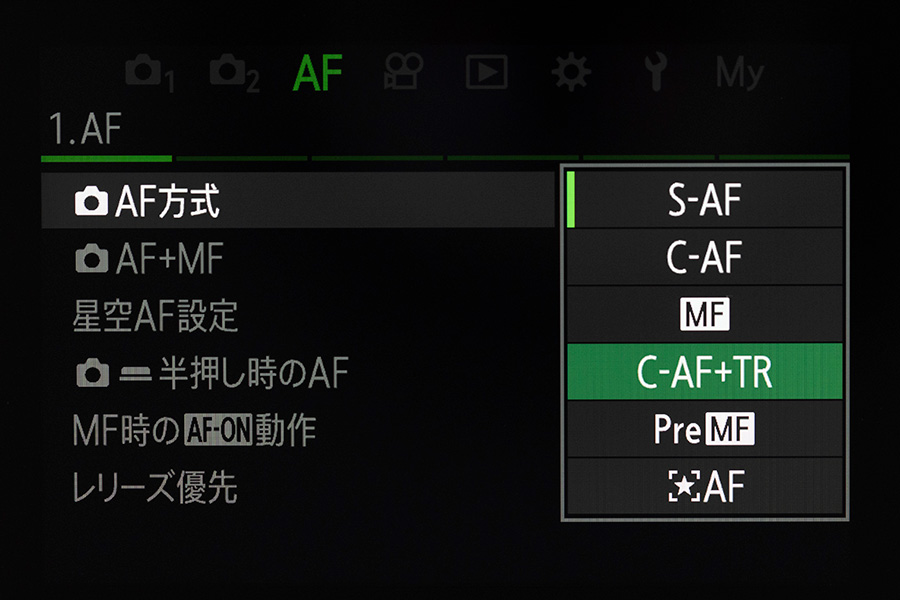Viewport: 900px width, 600px height.
Task: Open the My menu tab
Action: tap(739, 73)
